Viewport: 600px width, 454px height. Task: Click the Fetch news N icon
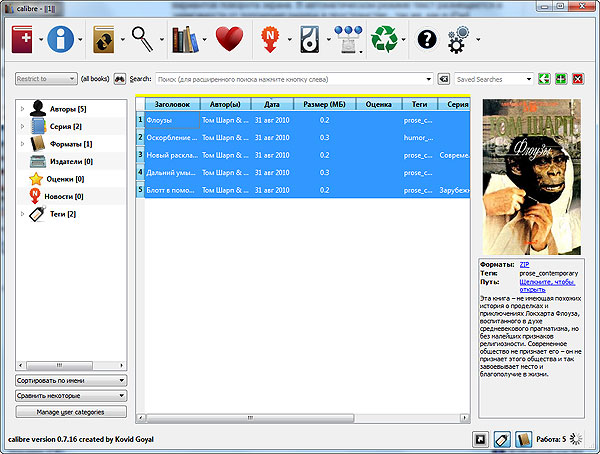[271, 40]
